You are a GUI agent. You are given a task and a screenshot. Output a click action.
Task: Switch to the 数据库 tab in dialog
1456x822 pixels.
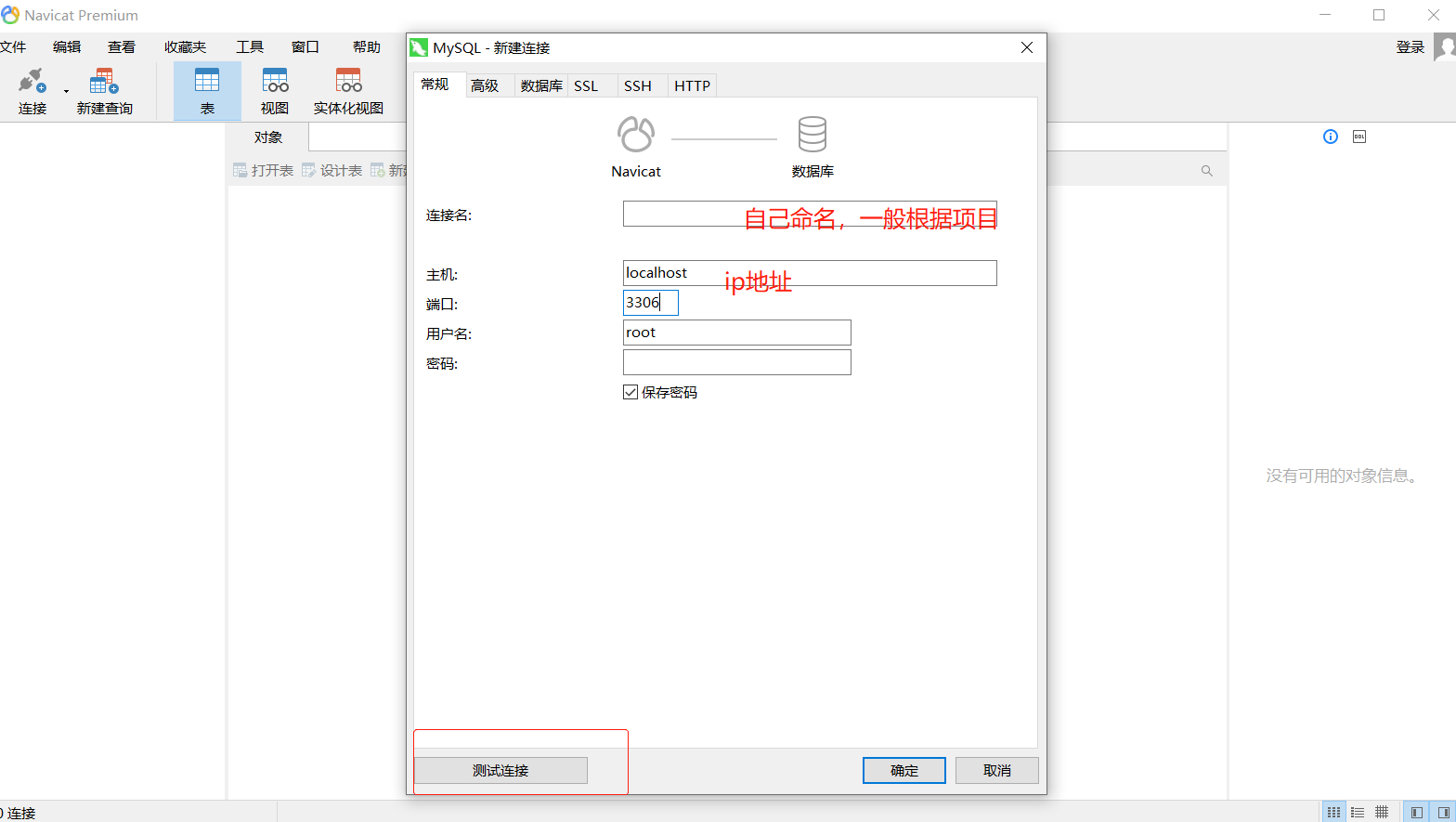[x=541, y=85]
